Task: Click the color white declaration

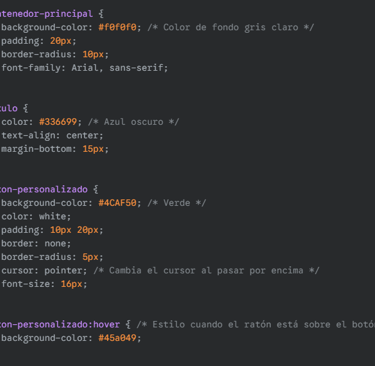Action: click(36, 216)
